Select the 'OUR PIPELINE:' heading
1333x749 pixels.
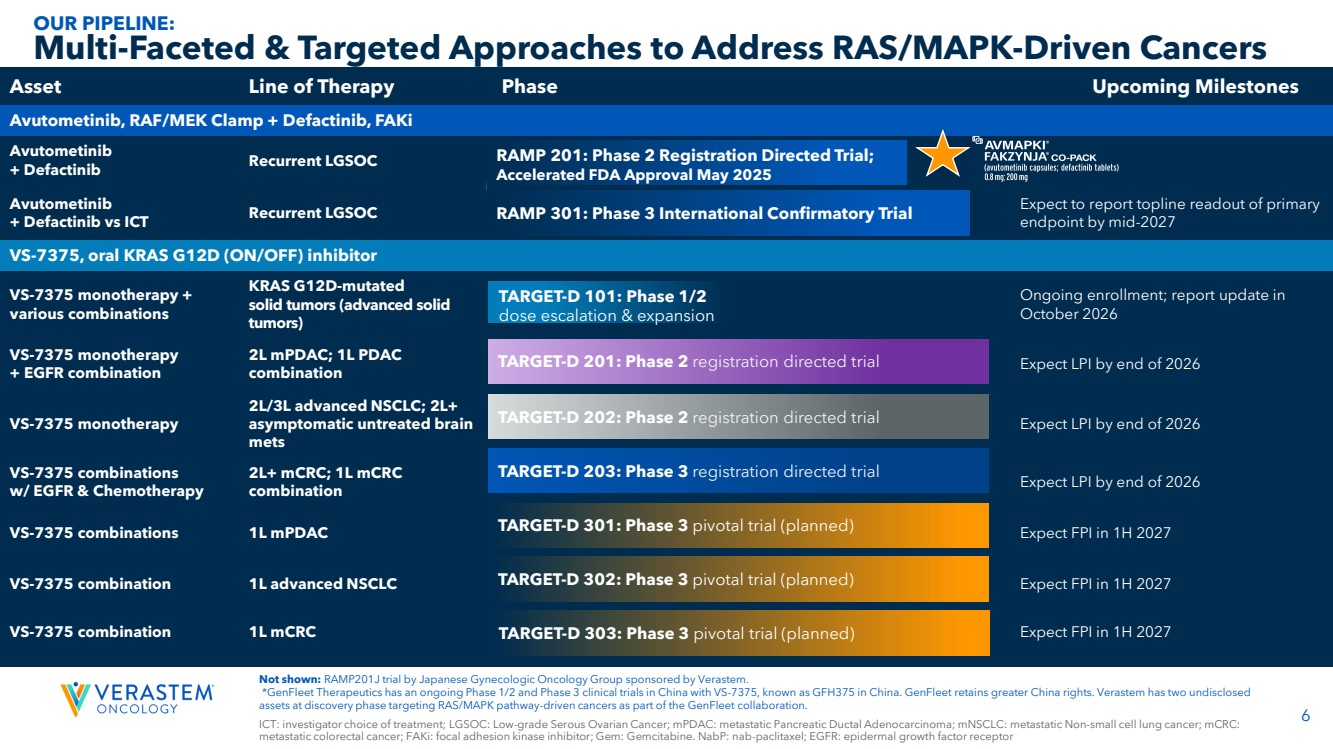tap(104, 22)
